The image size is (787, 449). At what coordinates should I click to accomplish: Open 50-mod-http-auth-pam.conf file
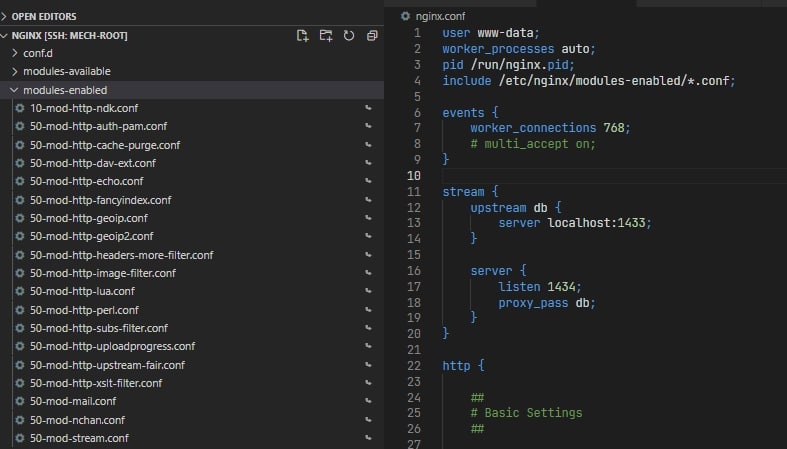(x=98, y=126)
